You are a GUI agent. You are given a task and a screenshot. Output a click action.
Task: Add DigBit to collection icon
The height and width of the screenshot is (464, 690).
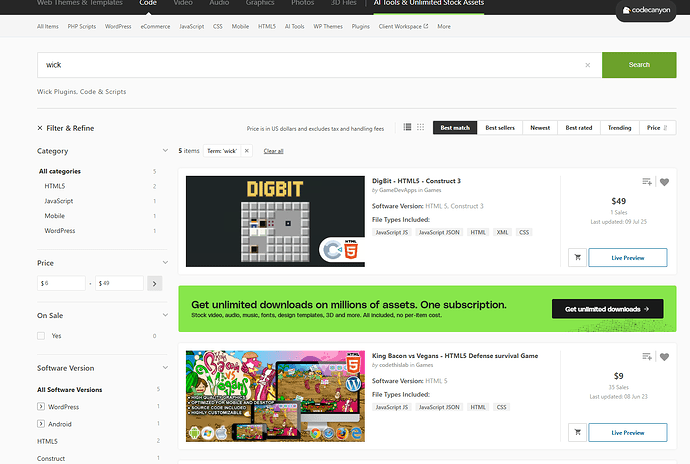tap(647, 182)
